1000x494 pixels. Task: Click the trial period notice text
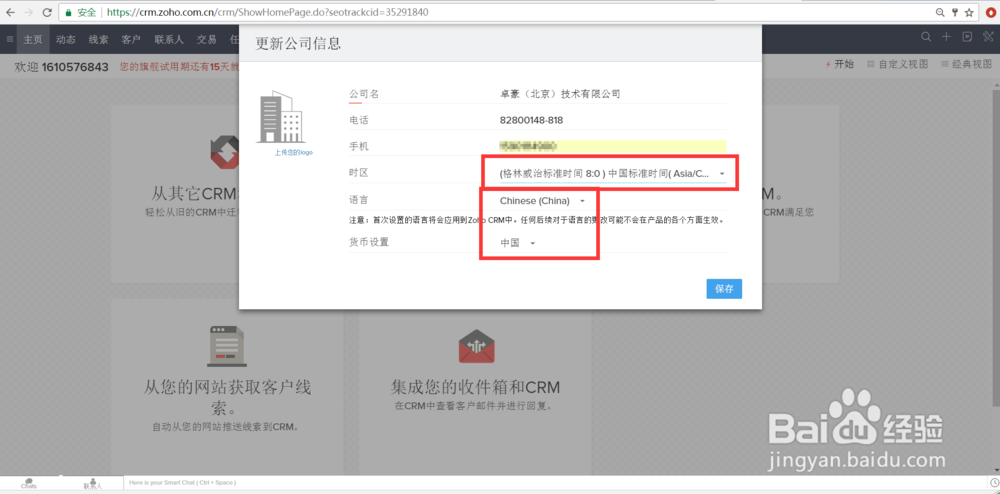(179, 67)
